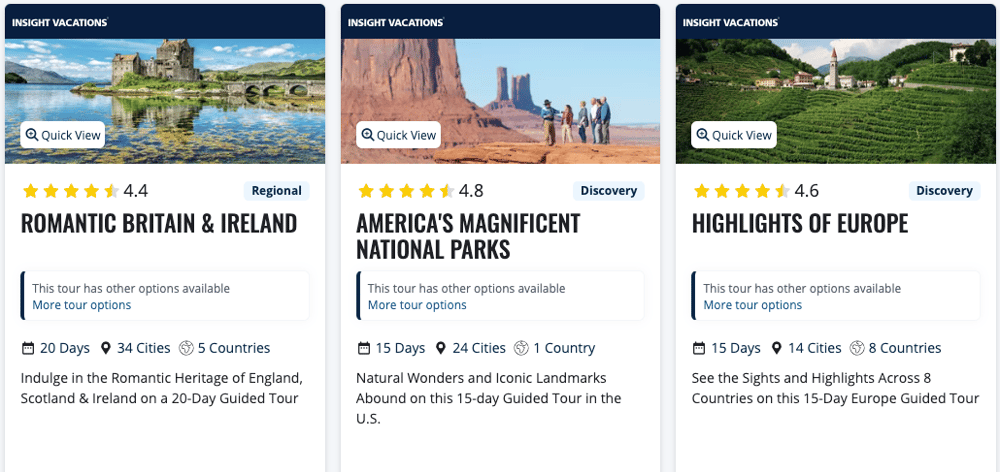Click the magnifier icon on Highlights of Europe card
The image size is (1000, 472).
pyautogui.click(x=703, y=135)
